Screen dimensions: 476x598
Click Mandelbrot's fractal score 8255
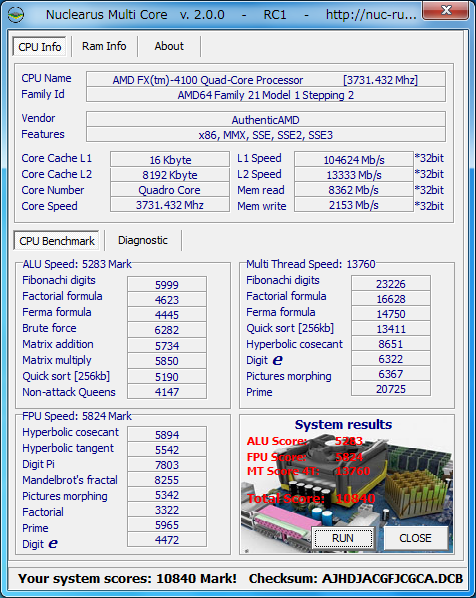pyautogui.click(x=167, y=480)
